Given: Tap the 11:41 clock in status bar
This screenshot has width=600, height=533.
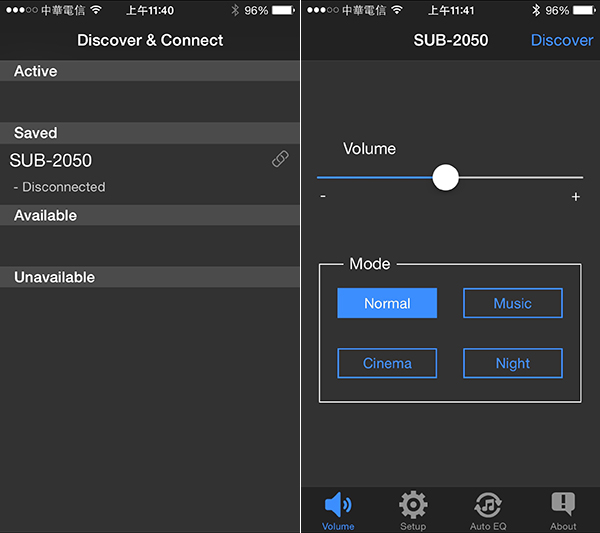Looking at the screenshot, I should click(x=451, y=10).
